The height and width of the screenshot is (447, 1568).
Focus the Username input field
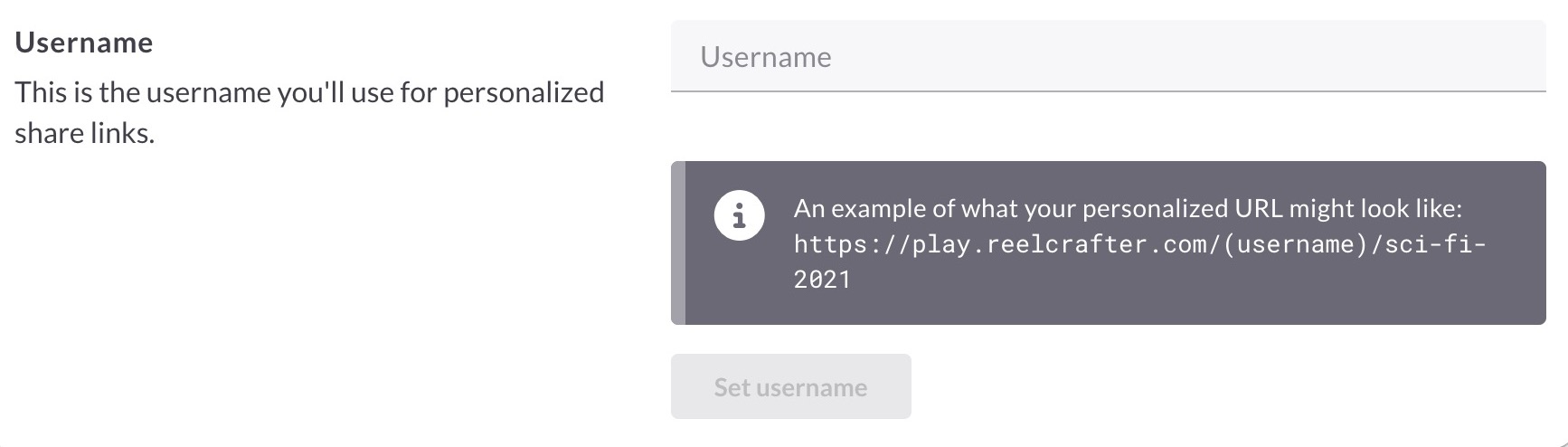1108,56
